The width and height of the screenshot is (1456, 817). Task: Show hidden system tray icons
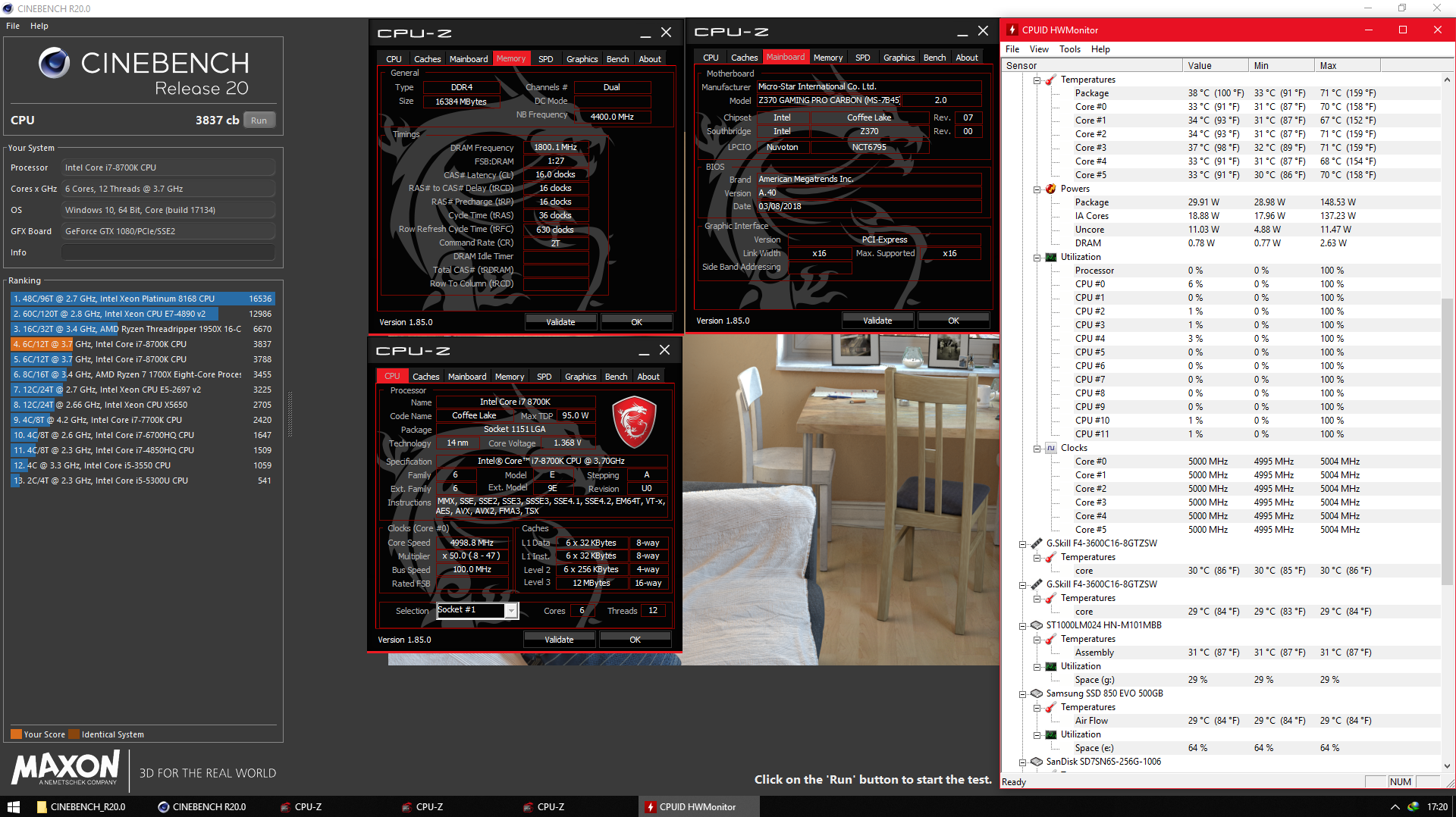pos(1395,807)
